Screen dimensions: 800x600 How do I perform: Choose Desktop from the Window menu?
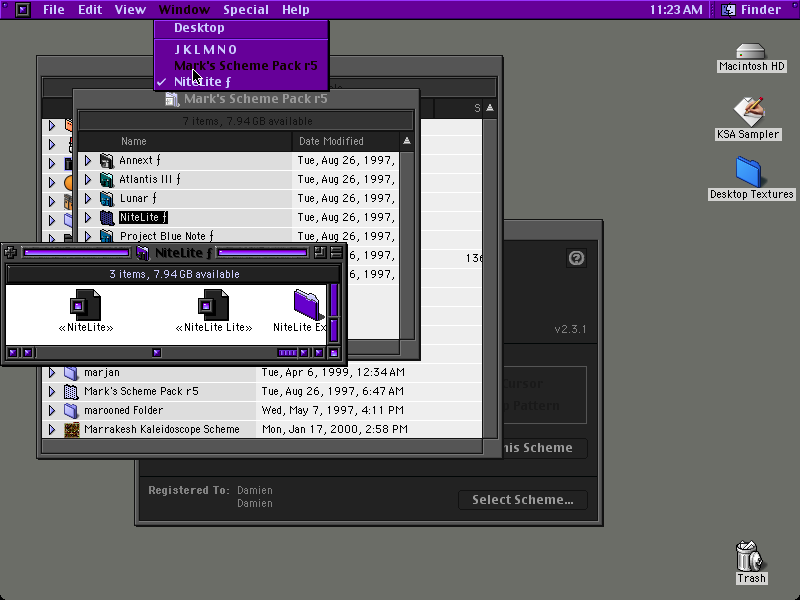(x=241, y=28)
